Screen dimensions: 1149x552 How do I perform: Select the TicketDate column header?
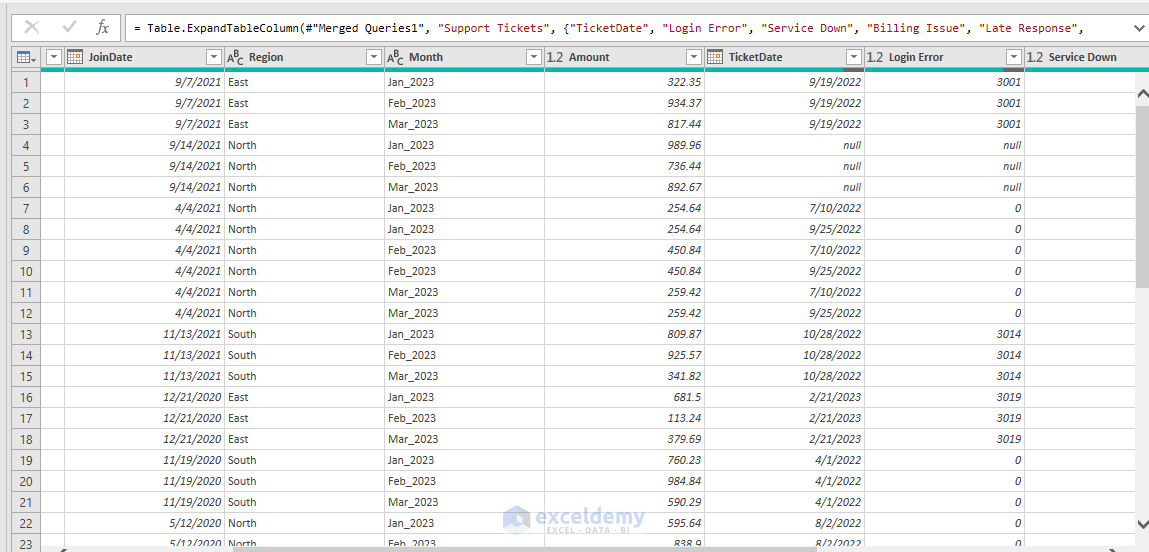(784, 57)
